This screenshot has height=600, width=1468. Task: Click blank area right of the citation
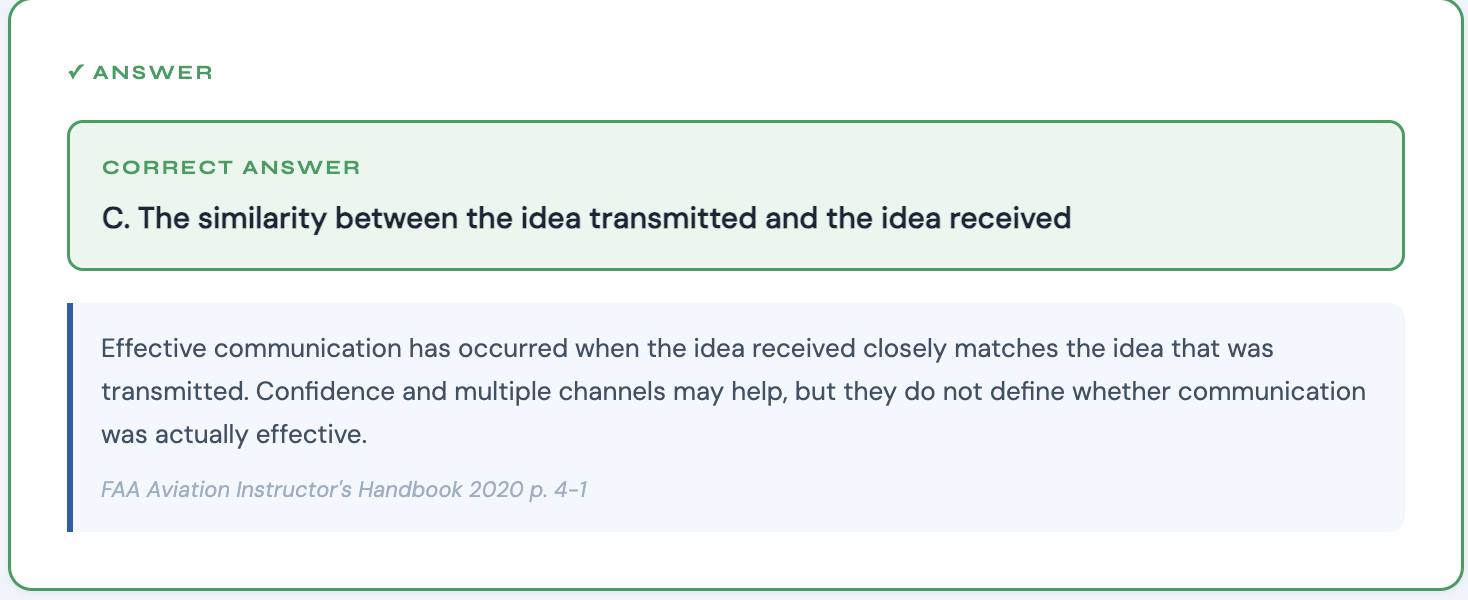point(1000,490)
